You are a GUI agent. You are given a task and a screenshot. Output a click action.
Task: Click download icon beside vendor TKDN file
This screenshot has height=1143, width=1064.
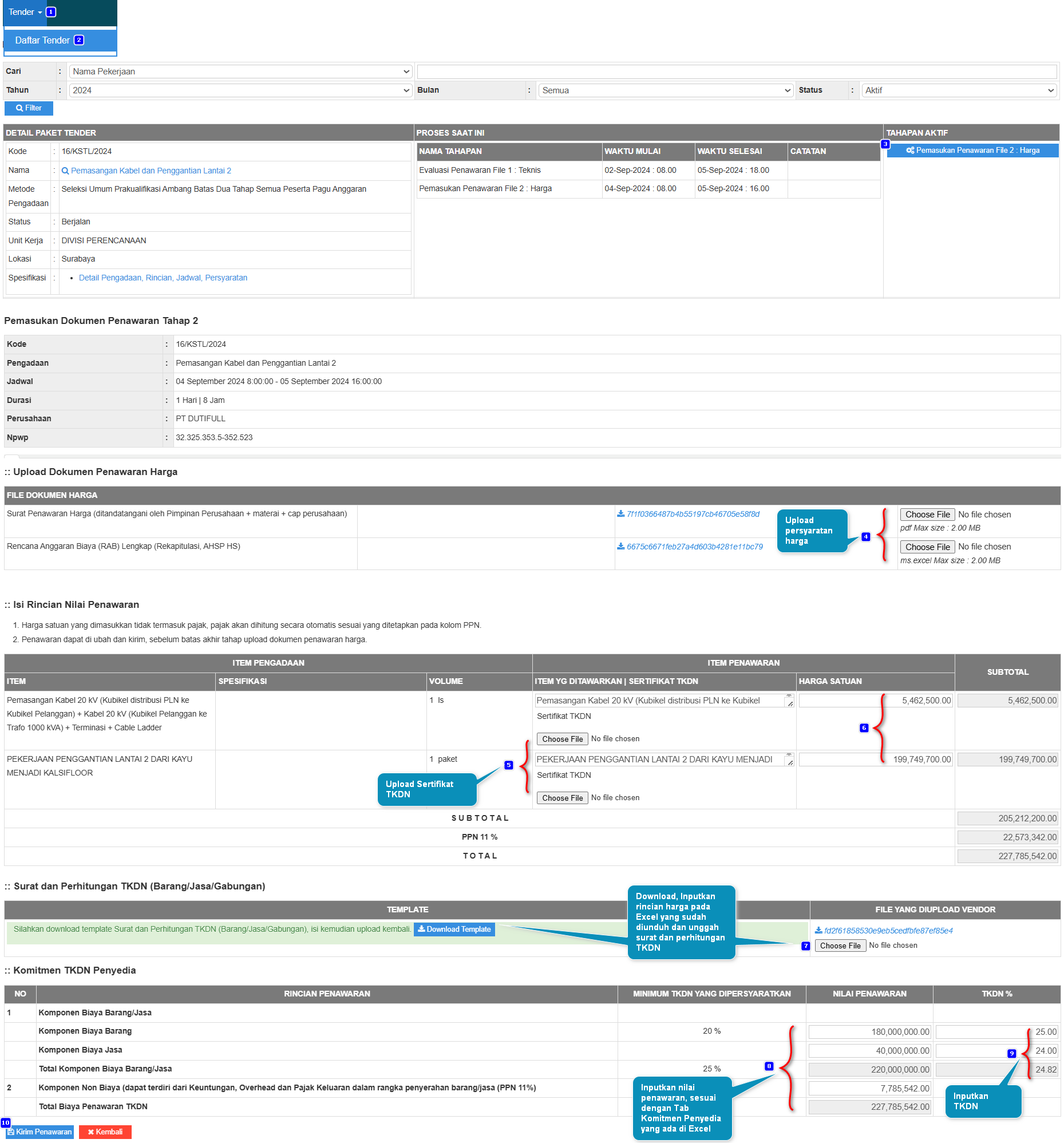pos(818,931)
